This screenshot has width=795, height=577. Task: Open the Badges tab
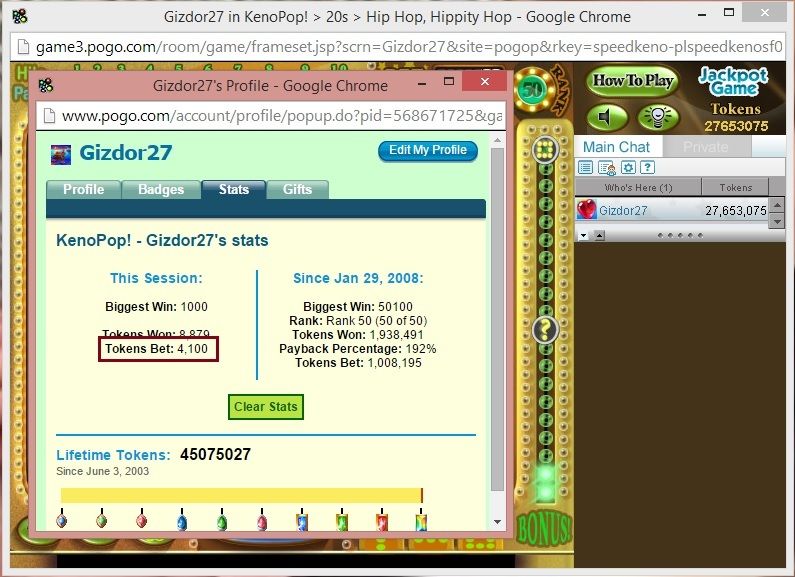(161, 190)
